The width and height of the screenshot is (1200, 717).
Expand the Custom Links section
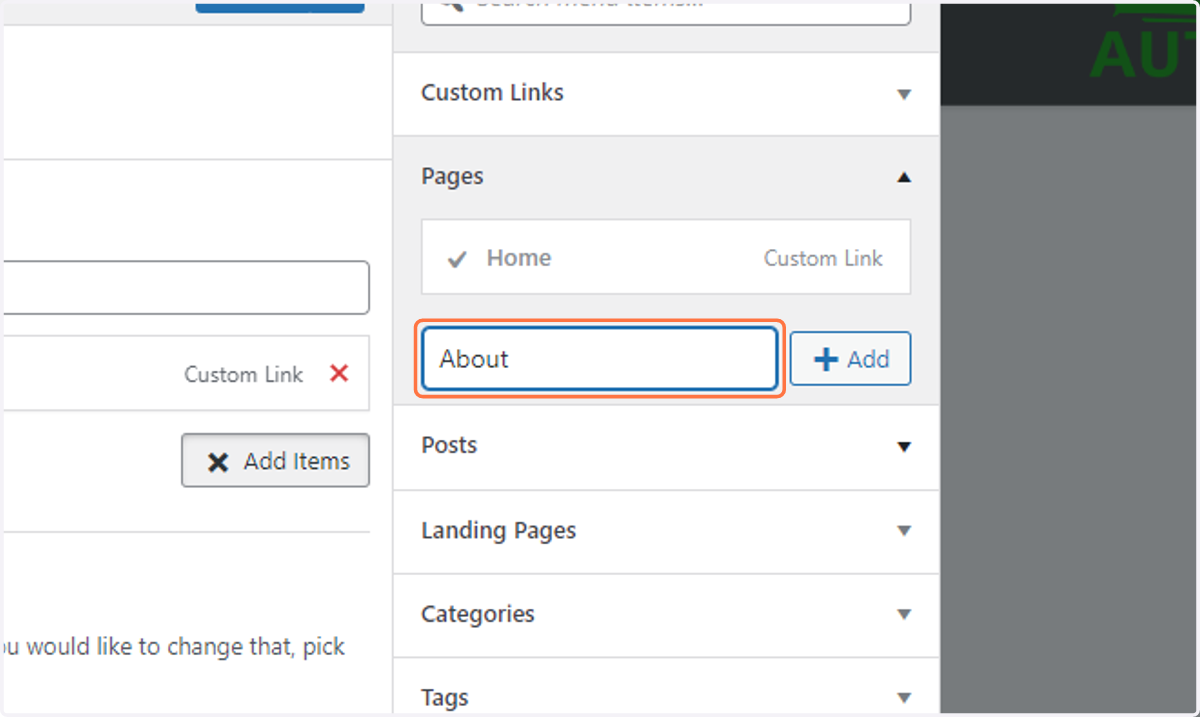[x=666, y=93]
